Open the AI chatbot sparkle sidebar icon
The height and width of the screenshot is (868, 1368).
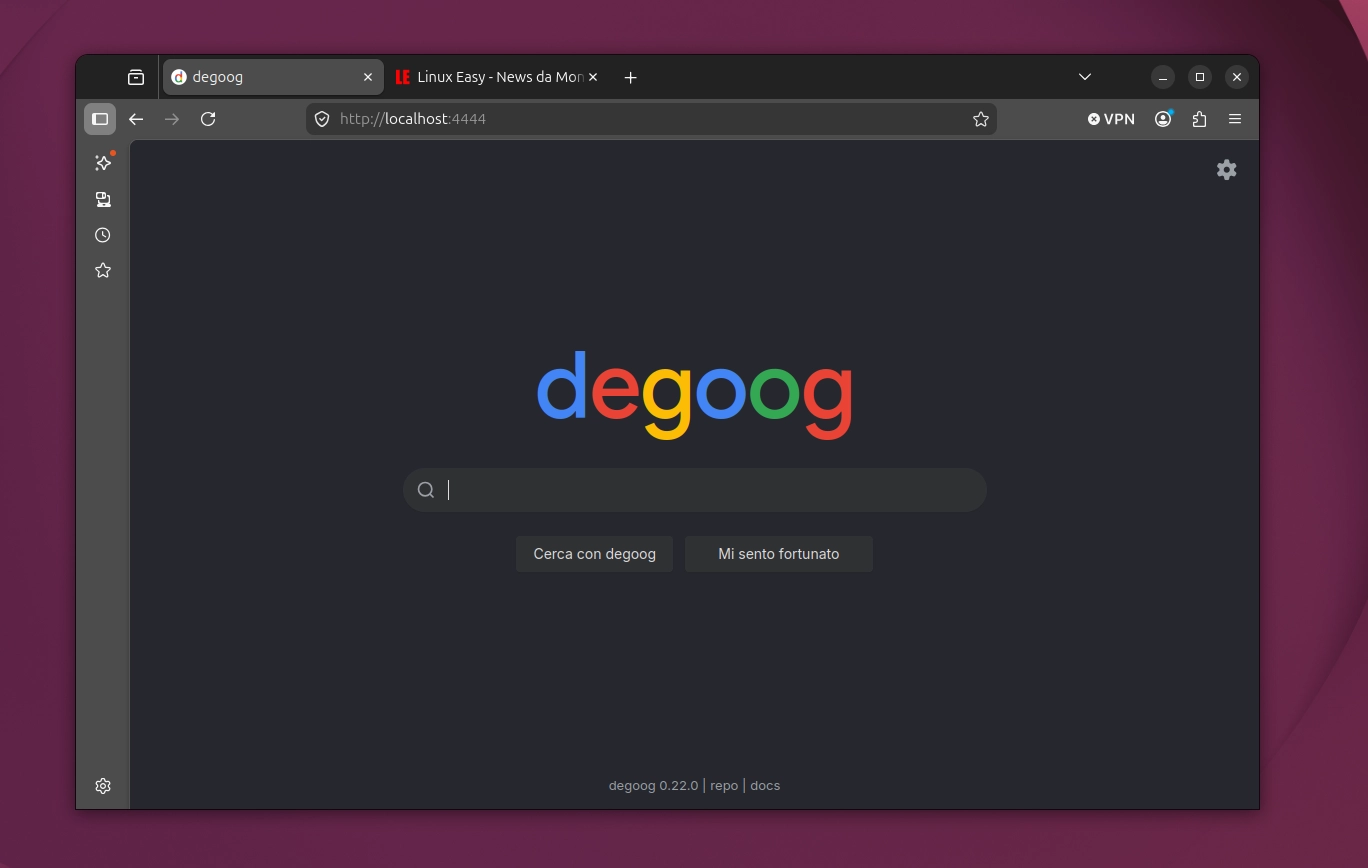tap(103, 163)
